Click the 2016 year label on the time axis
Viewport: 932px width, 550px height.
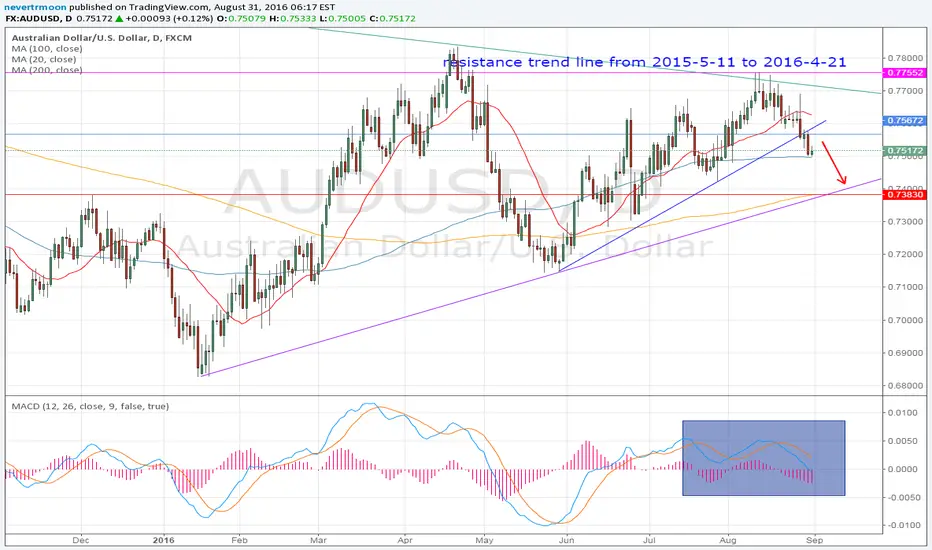click(163, 540)
